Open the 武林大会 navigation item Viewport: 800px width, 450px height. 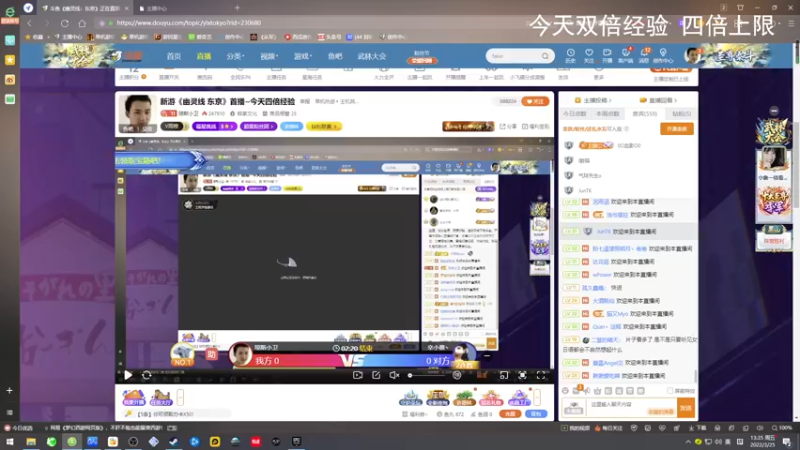(371, 56)
